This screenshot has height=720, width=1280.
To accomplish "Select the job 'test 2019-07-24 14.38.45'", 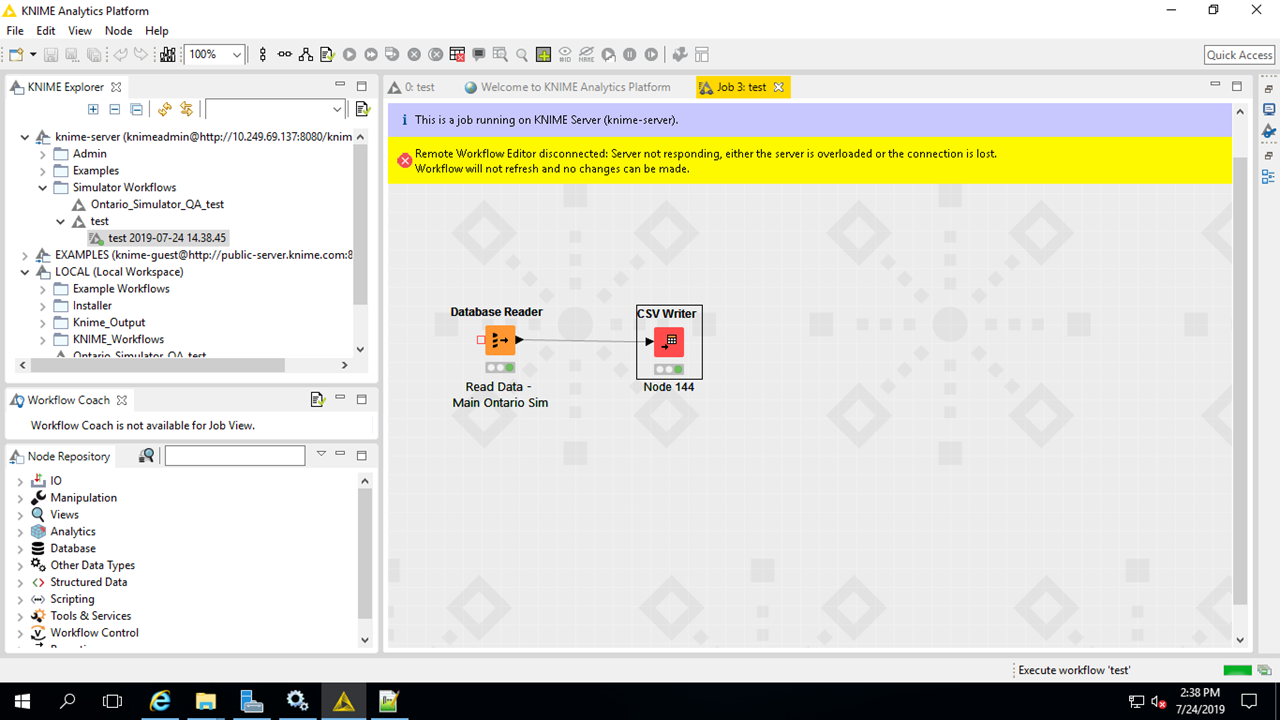I will [158, 238].
